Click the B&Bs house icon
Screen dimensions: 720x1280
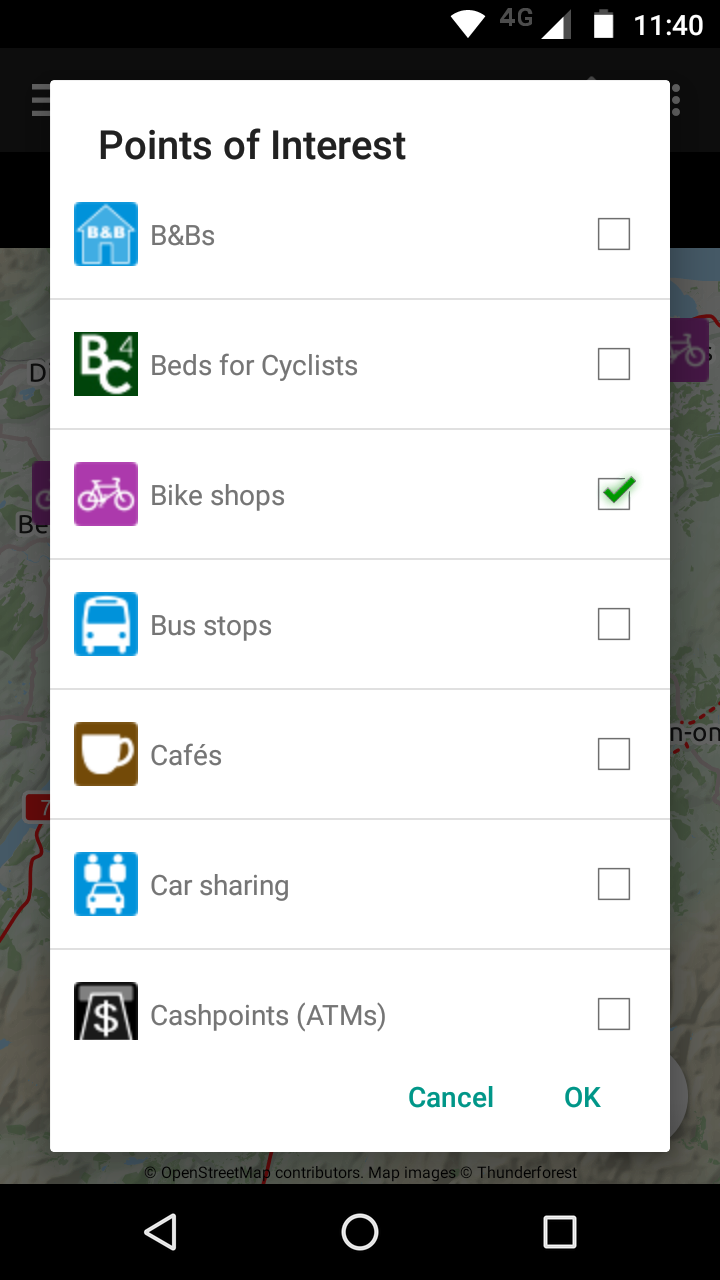tap(106, 234)
